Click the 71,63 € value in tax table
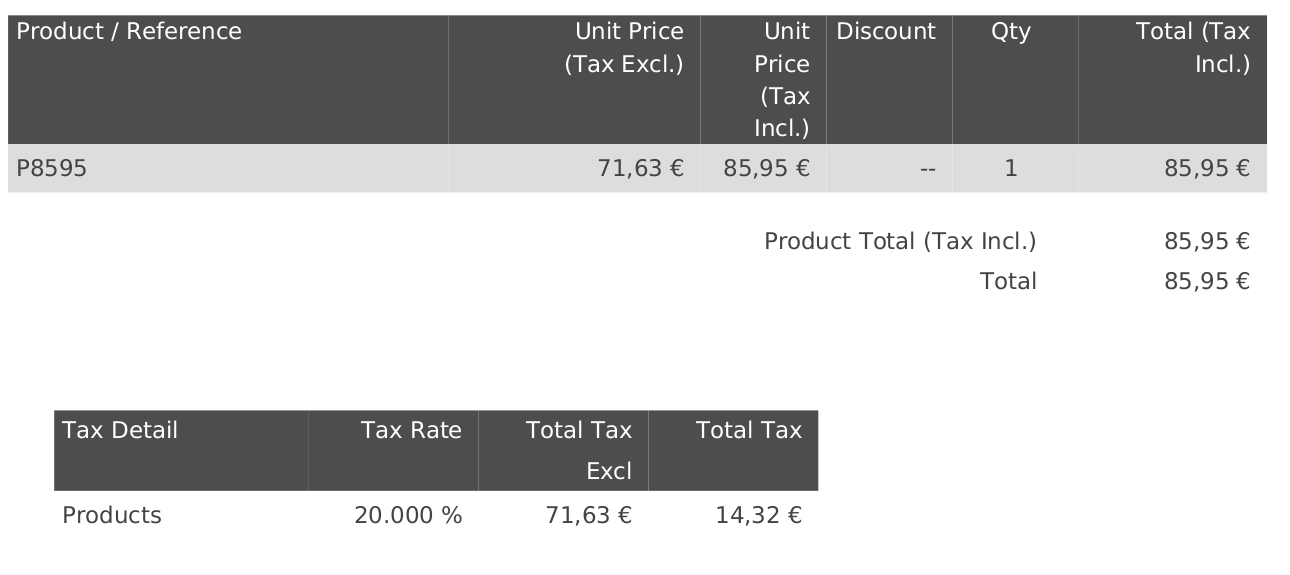This screenshot has height=575, width=1290. pyautogui.click(x=588, y=515)
